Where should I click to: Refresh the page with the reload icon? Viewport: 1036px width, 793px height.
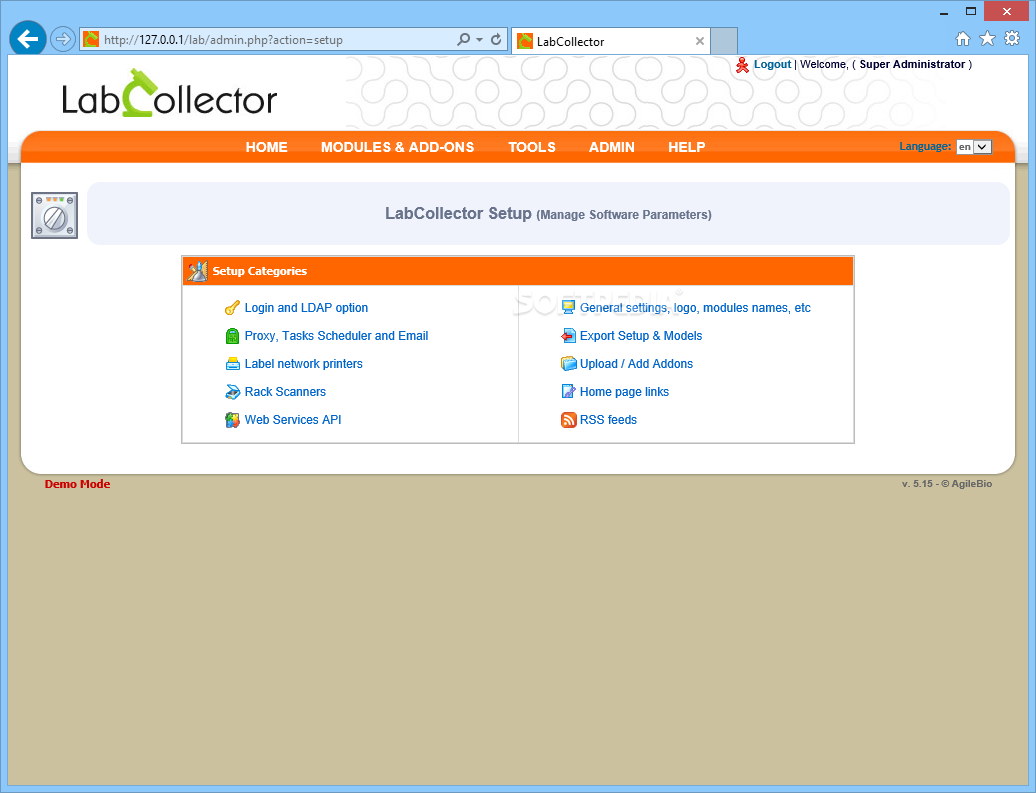496,40
